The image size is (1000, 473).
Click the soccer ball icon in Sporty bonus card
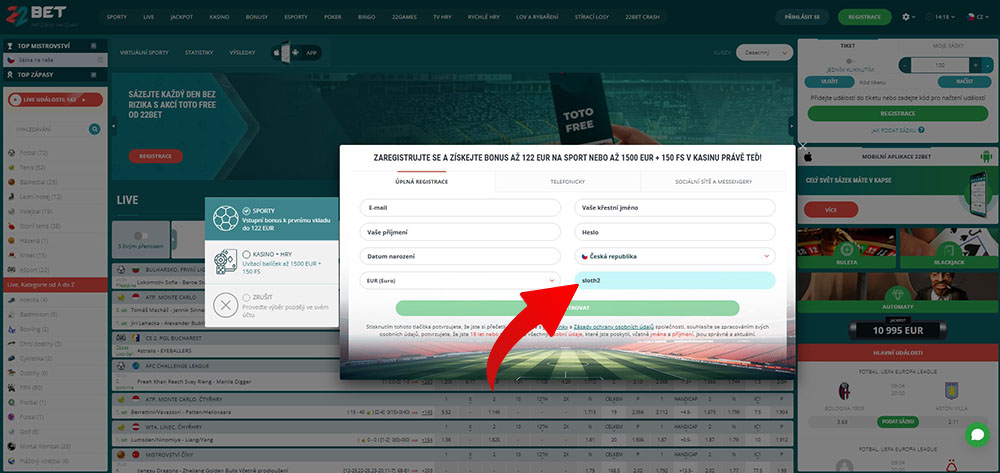pos(225,219)
